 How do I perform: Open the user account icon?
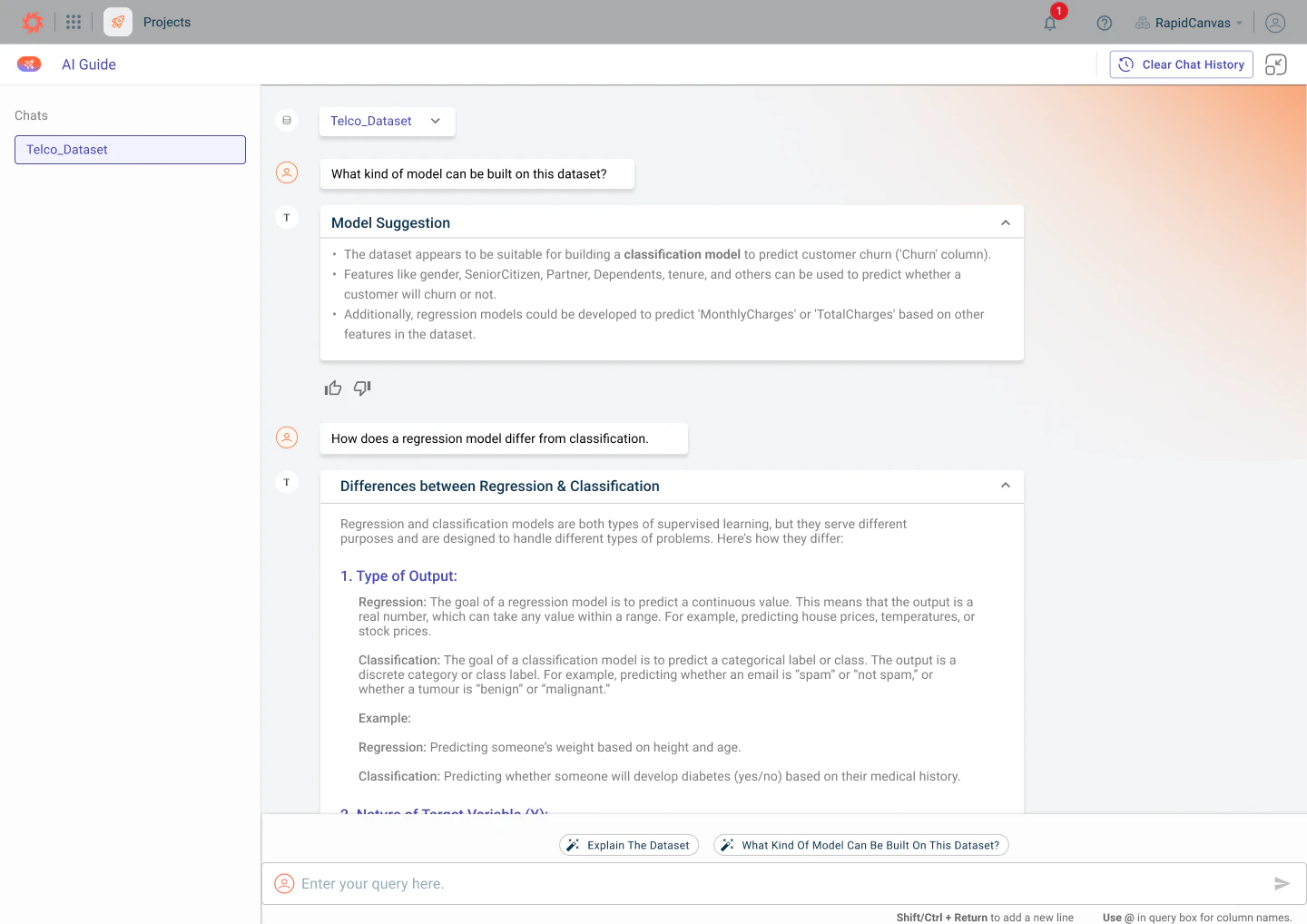(x=1275, y=23)
